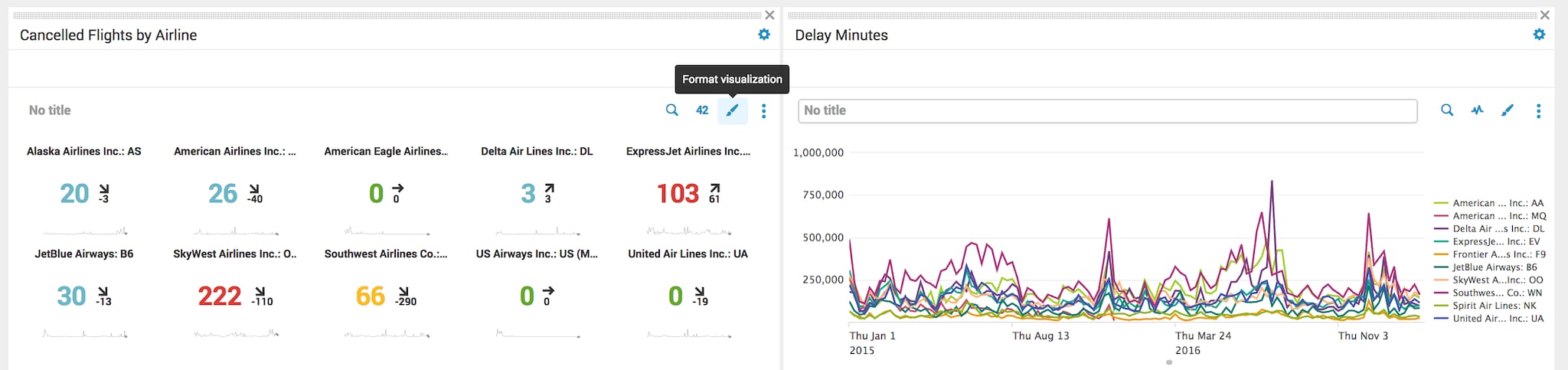Viewport: 1568px width, 370px height.
Task: Select Spirit Air Lines: NK legend entry
Action: tap(1485, 306)
